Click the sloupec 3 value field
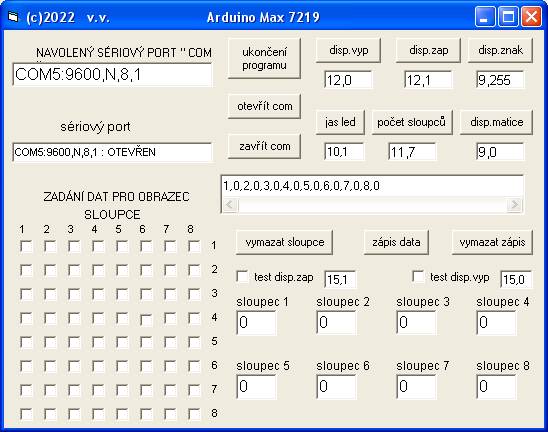This screenshot has height=432, width=548. click(416, 323)
